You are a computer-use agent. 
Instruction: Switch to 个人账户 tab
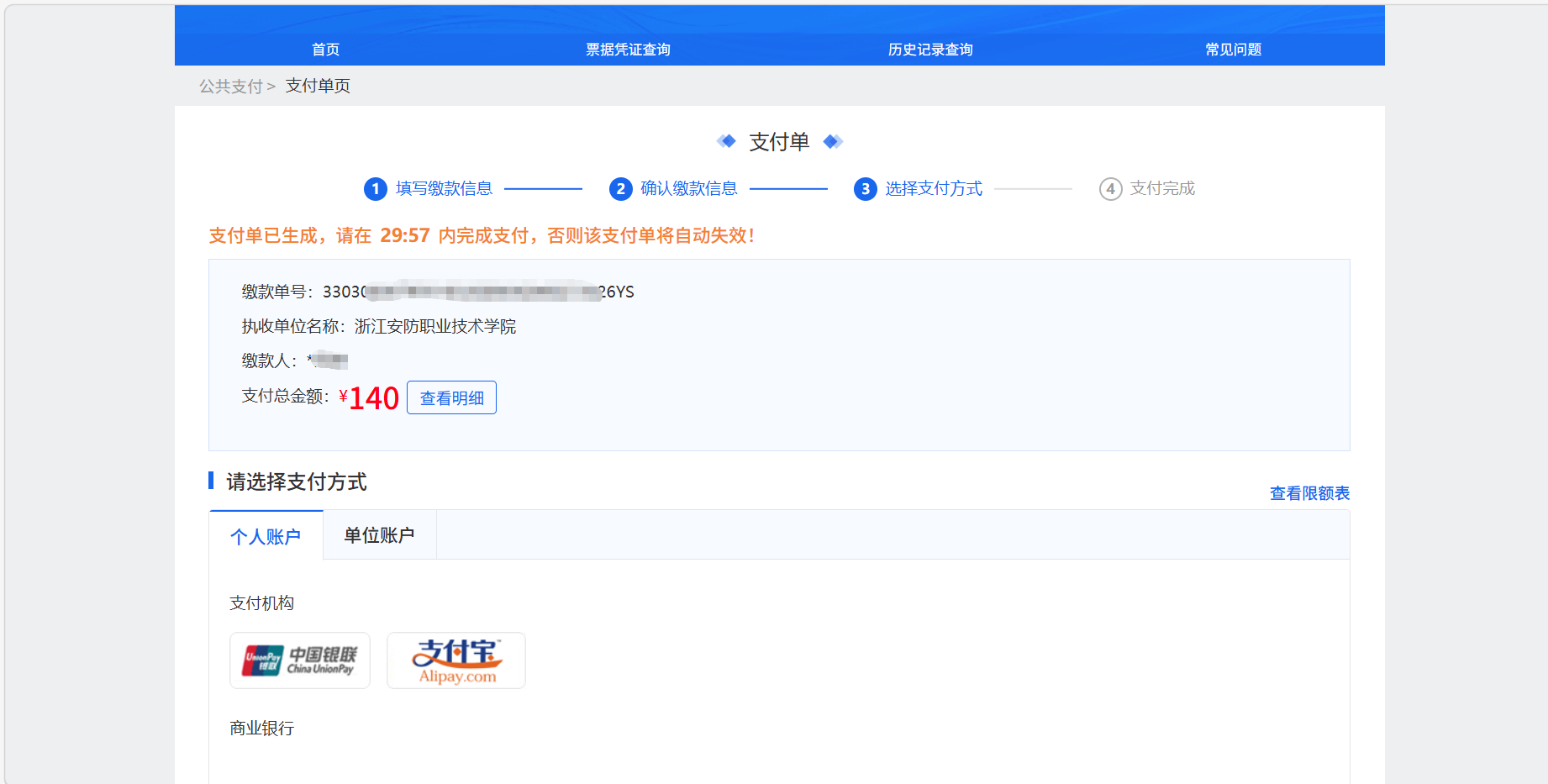pyautogui.click(x=266, y=536)
